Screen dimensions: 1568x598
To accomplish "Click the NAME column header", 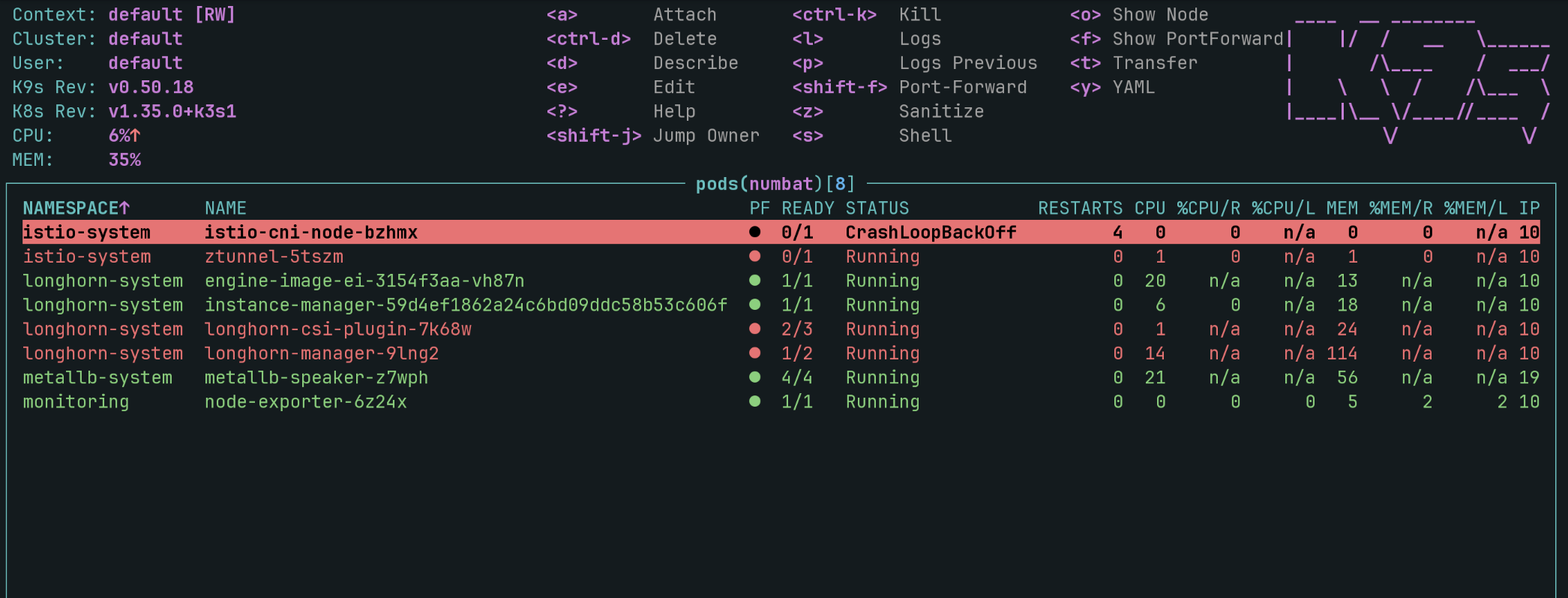I will (x=226, y=208).
